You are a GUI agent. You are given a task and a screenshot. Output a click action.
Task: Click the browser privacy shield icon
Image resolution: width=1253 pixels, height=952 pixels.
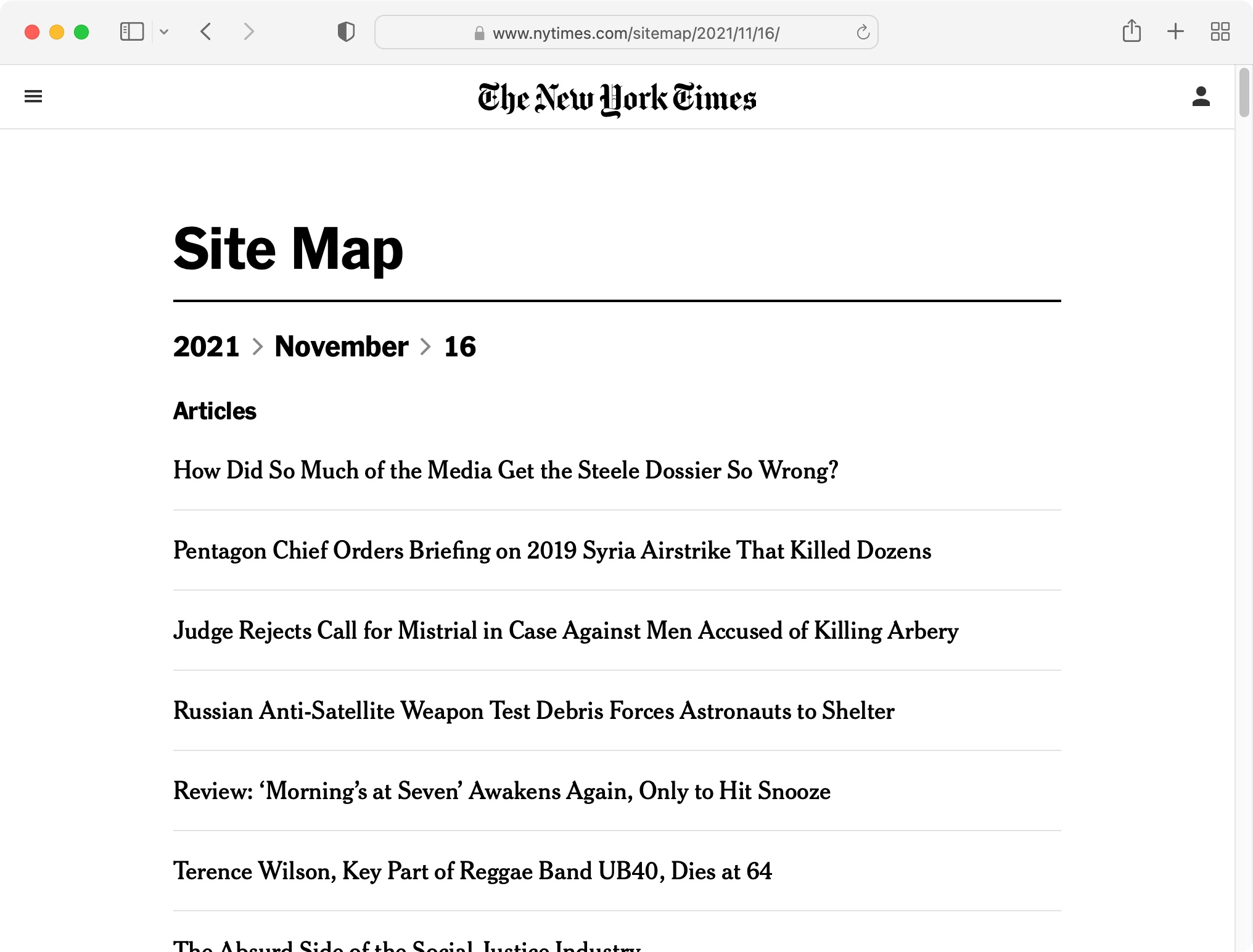pos(346,32)
